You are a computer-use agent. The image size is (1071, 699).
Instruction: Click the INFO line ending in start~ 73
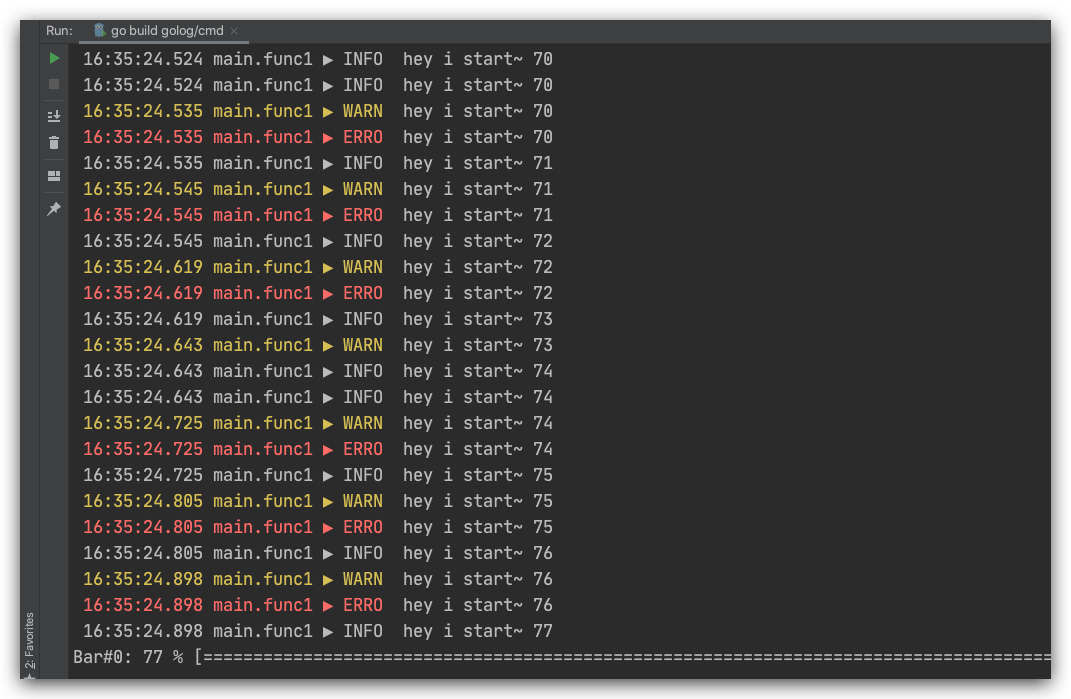click(x=318, y=318)
